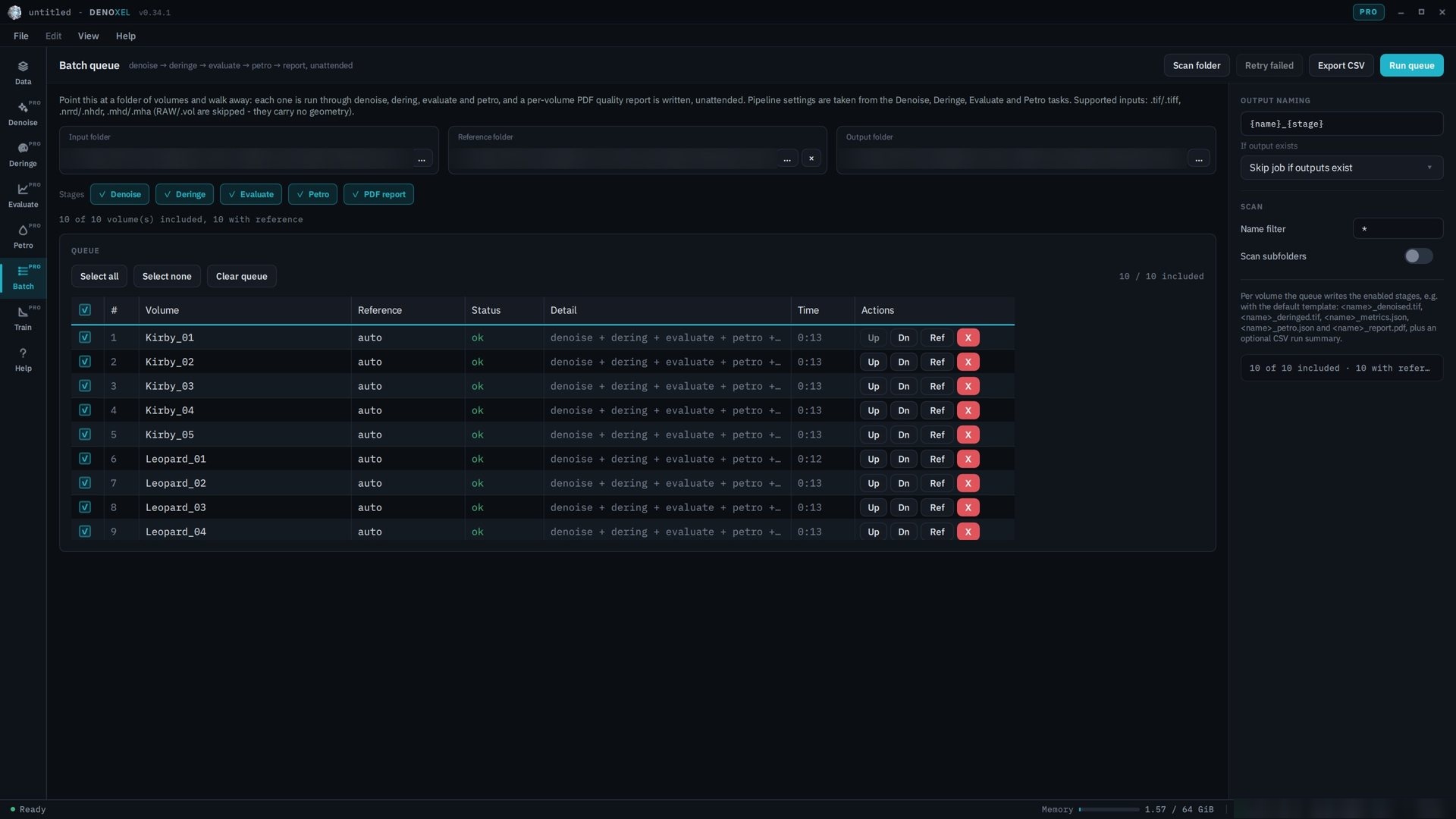The width and height of the screenshot is (1456, 819).
Task: Uncheck the Leopard_04 row checkbox
Action: click(85, 532)
